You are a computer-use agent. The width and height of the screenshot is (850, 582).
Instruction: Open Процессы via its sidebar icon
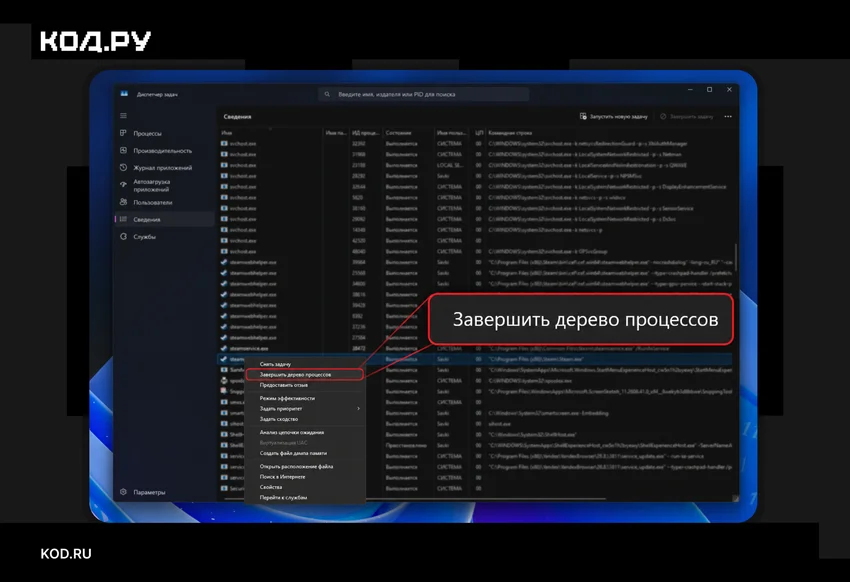(x=124, y=133)
